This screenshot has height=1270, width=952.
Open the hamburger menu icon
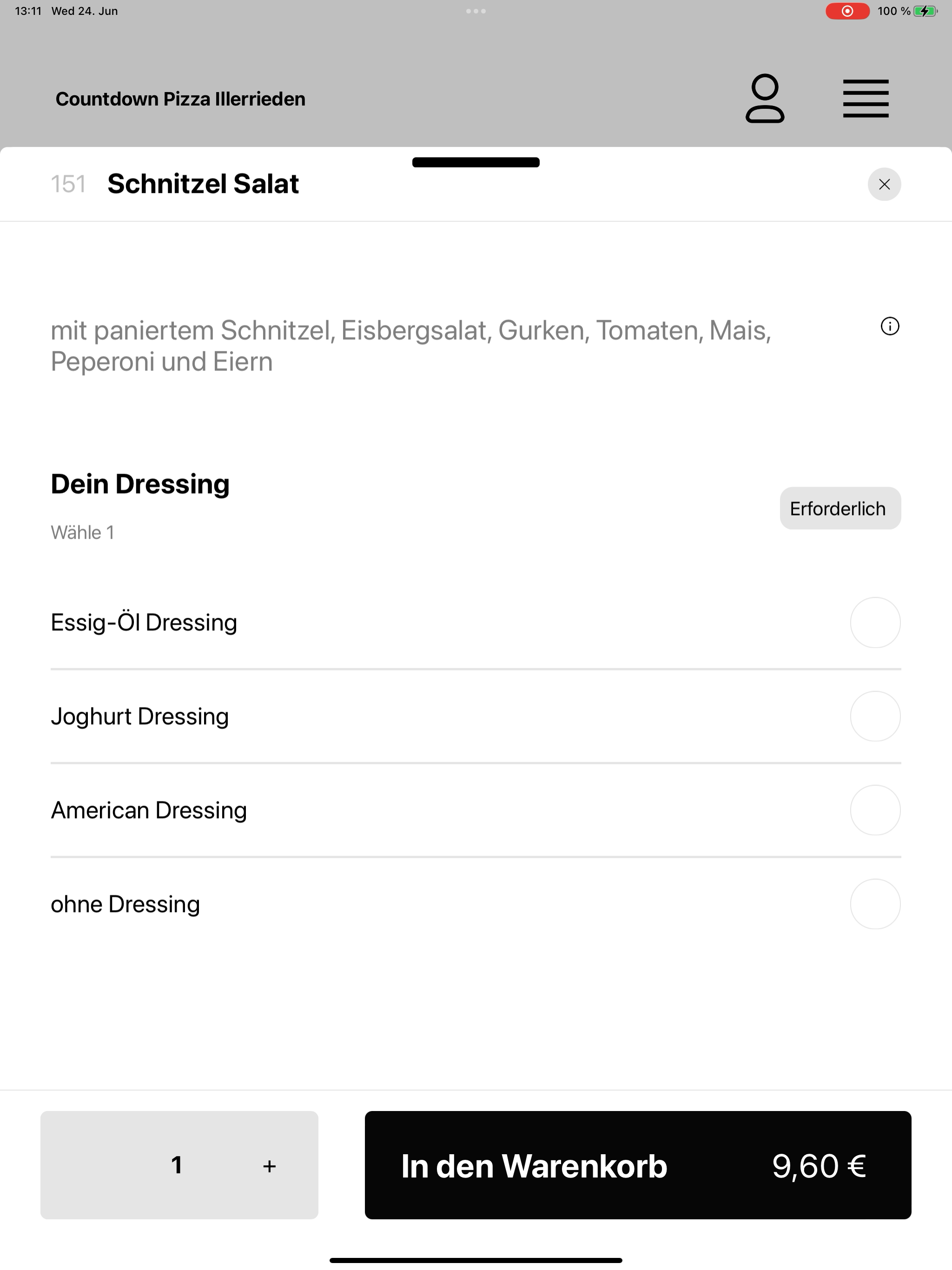(x=865, y=99)
